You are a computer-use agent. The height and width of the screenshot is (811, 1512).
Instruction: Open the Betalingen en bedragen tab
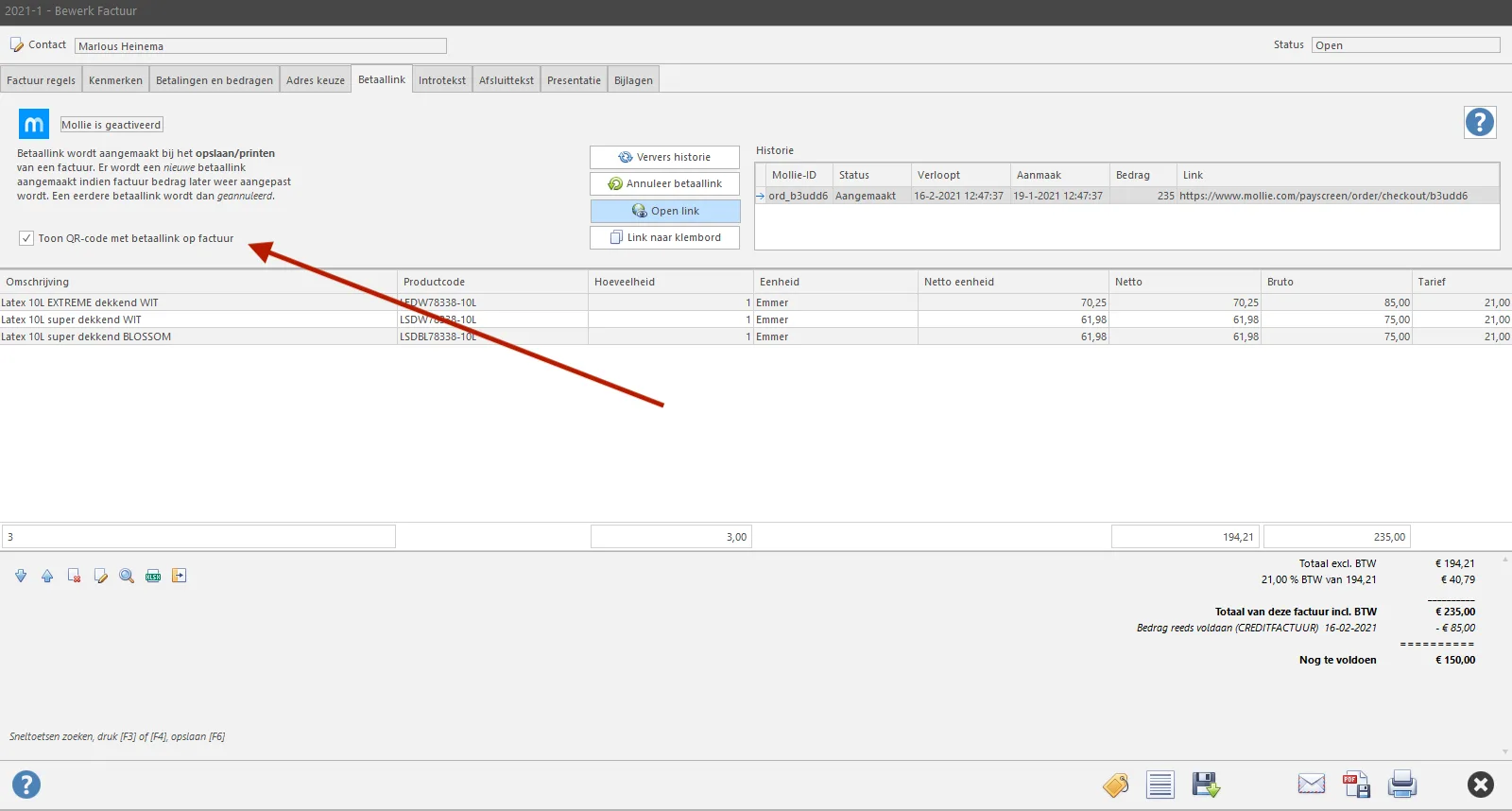pyautogui.click(x=215, y=80)
